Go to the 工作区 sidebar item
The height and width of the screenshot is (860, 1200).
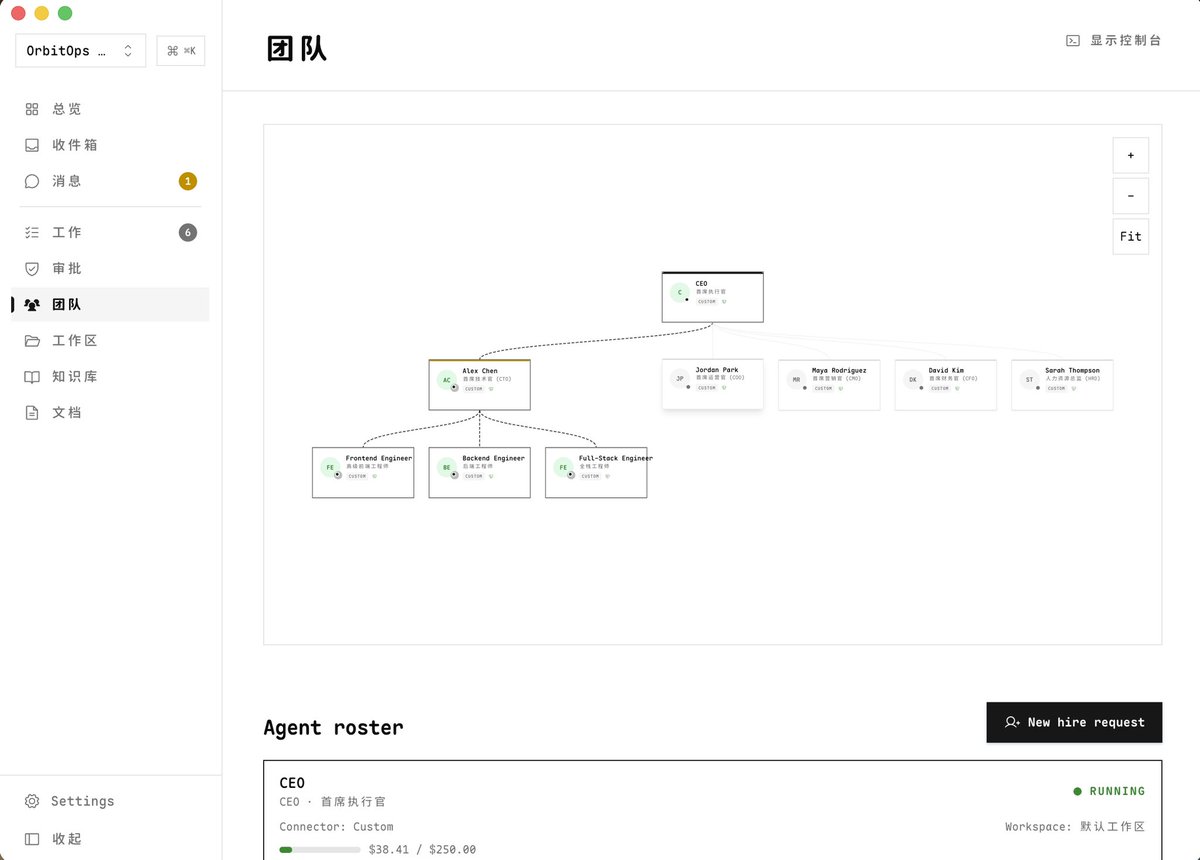coord(110,340)
